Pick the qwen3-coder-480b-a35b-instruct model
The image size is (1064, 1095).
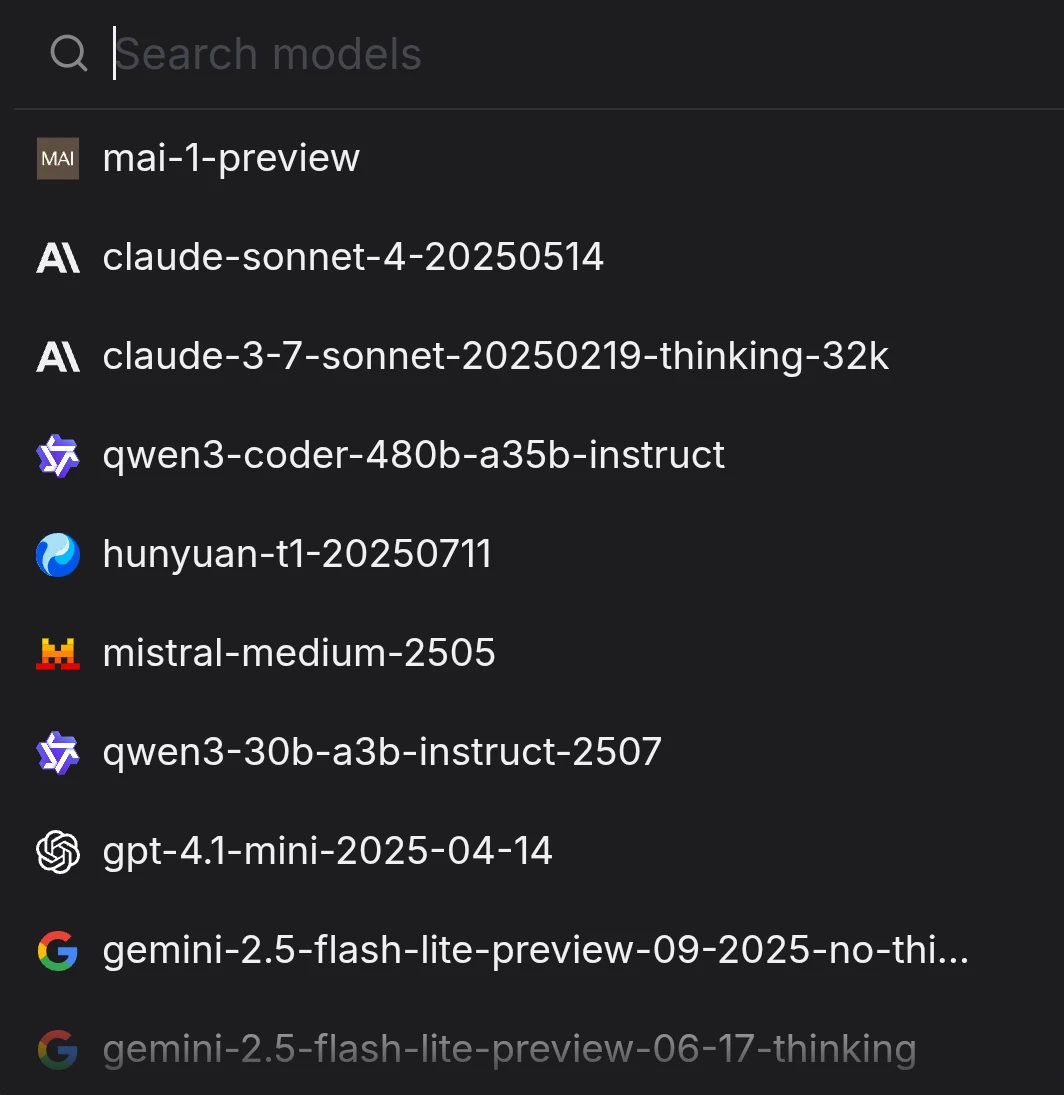pyautogui.click(x=413, y=456)
